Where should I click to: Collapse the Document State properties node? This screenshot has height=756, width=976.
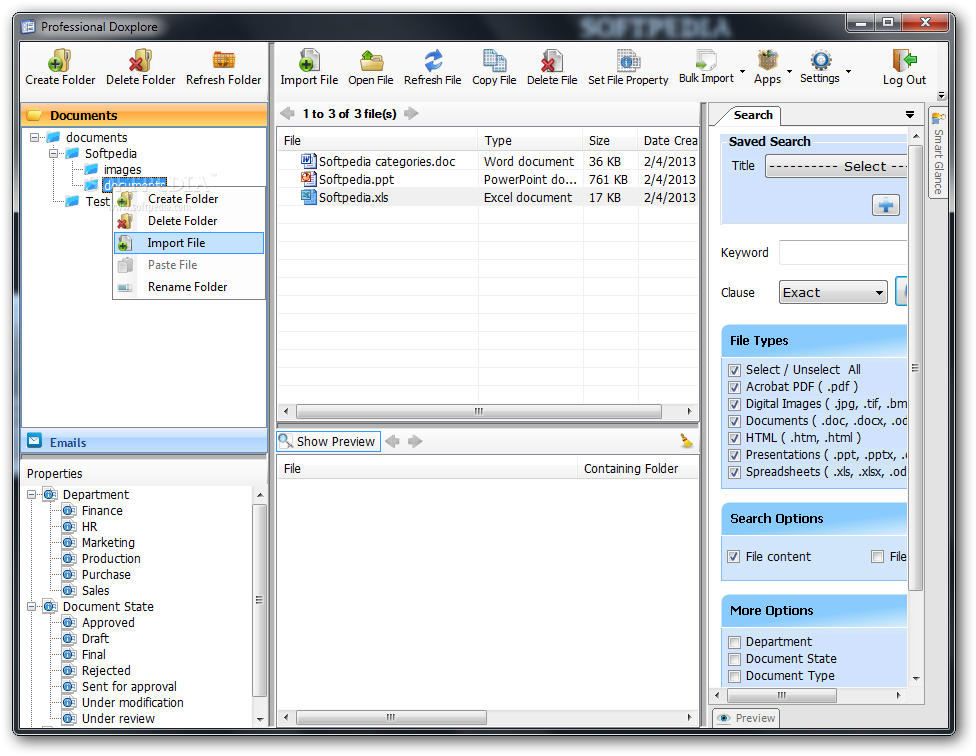(x=31, y=607)
